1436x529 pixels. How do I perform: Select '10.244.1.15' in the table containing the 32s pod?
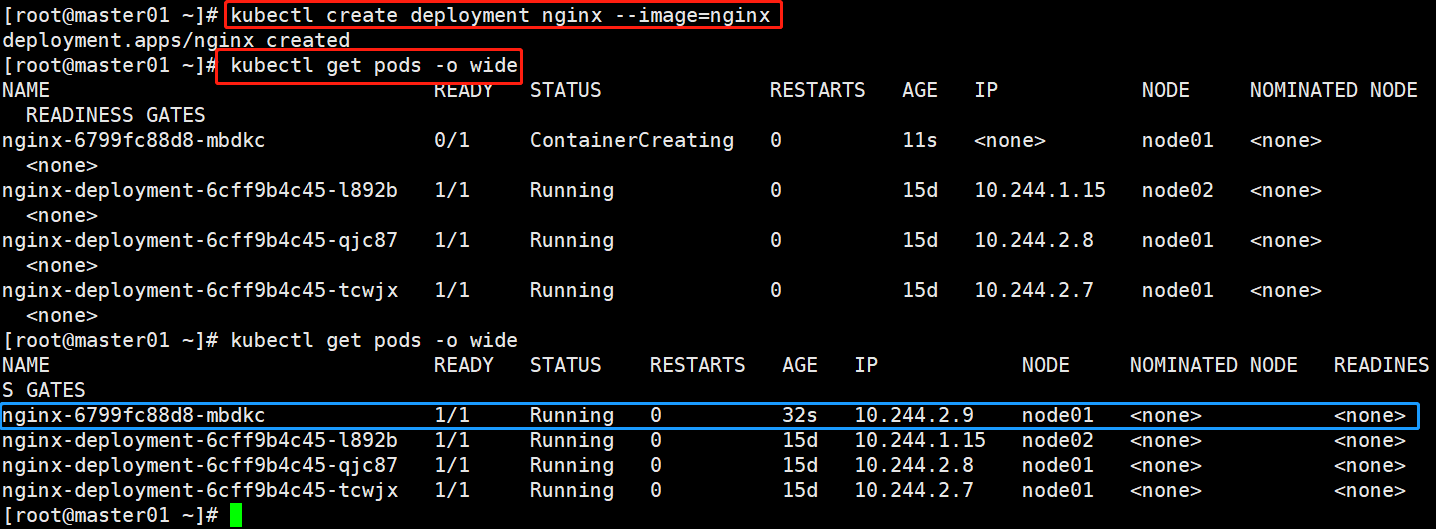click(919, 440)
